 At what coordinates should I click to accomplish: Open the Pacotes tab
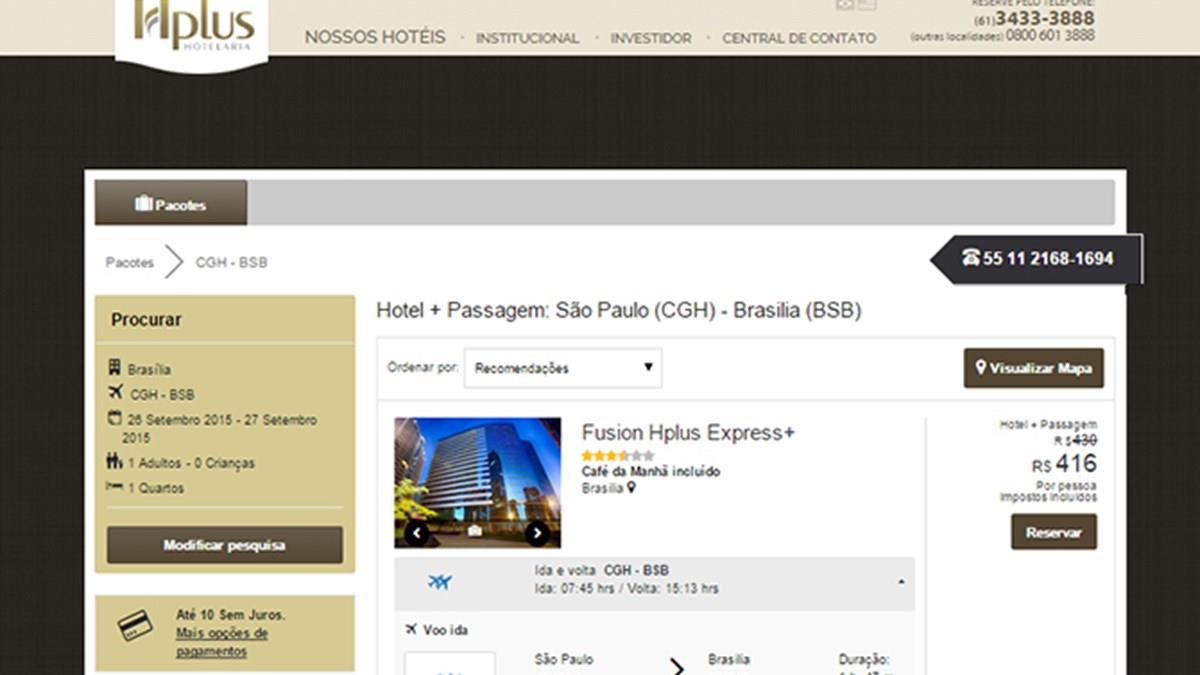coord(171,203)
